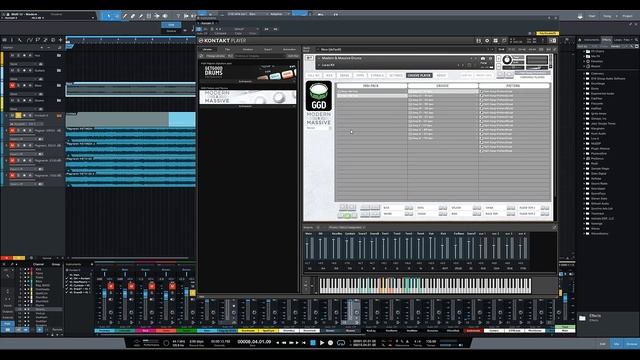Unmute the Bass track
640x360 pixels.
pos(12,85)
